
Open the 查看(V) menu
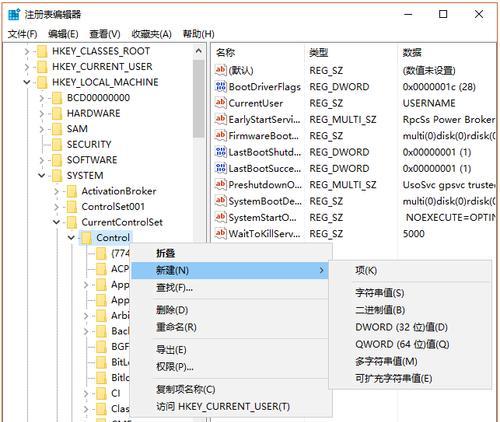coord(105,34)
